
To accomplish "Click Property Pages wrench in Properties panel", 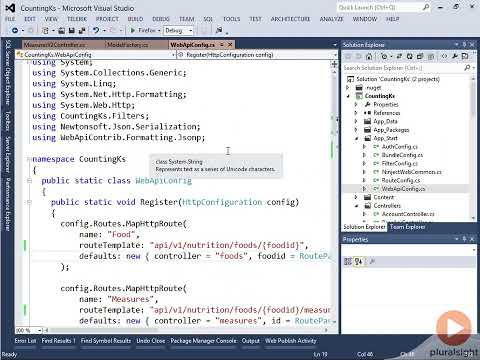I will [x=372, y=262].
